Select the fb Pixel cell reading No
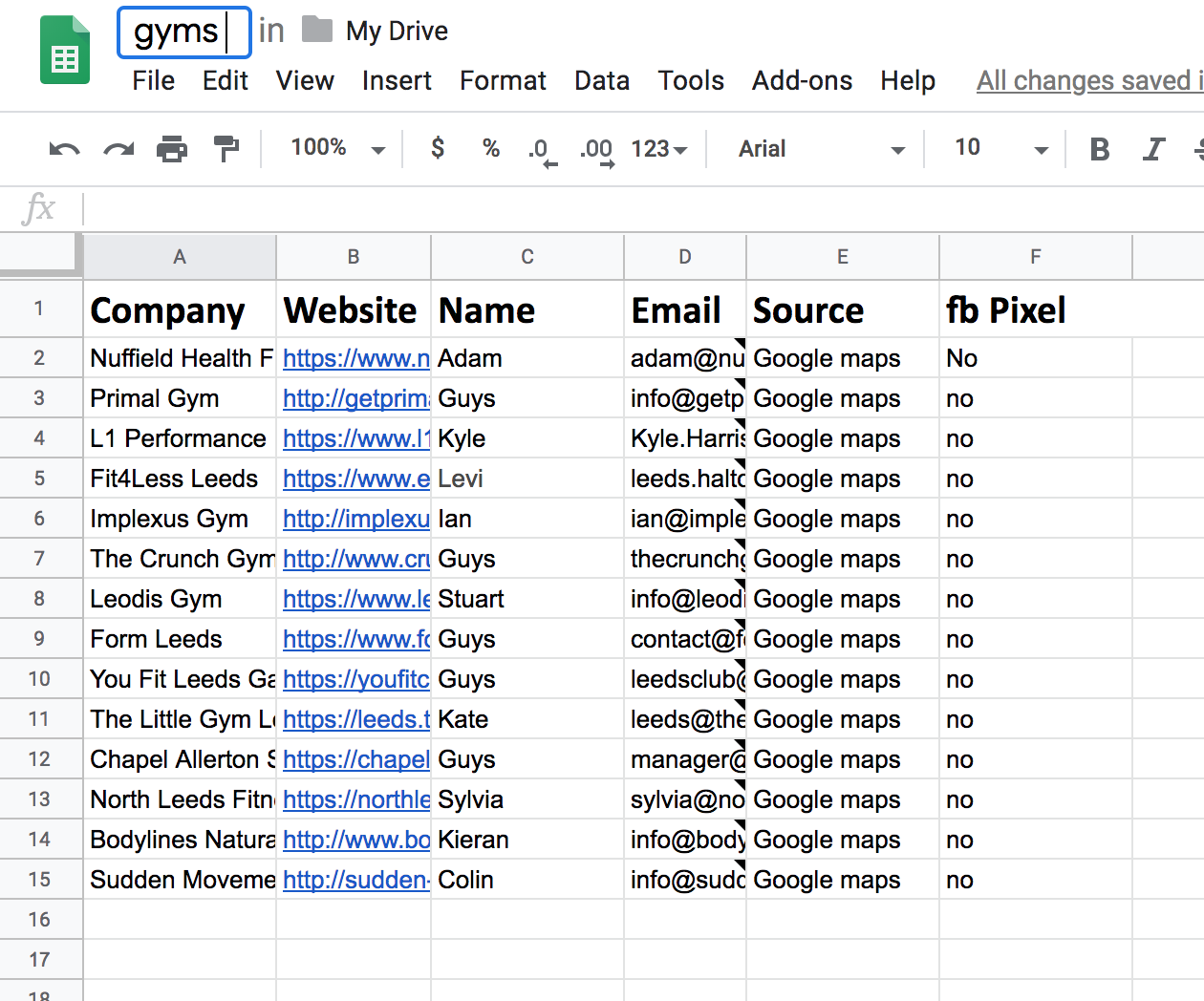 [1036, 358]
